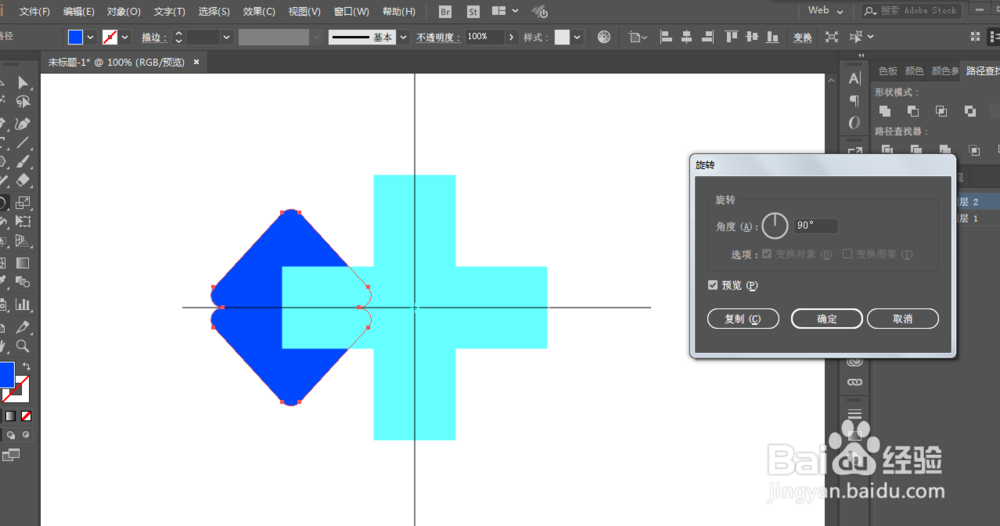This screenshot has height=526, width=1000.
Task: Open the 效果(C) menu
Action: [x=259, y=11]
